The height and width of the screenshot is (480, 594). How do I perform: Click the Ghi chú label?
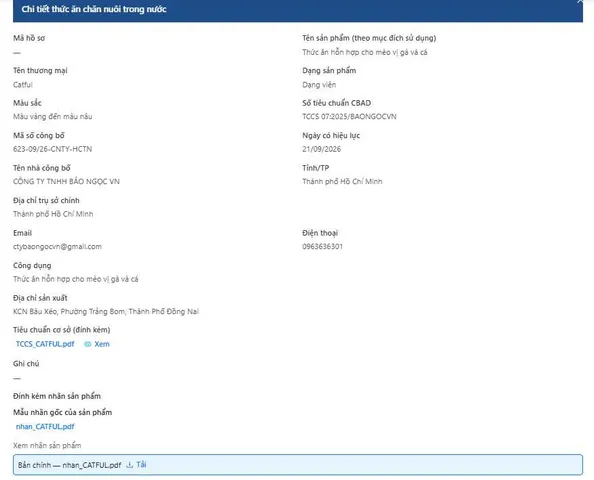point(26,364)
